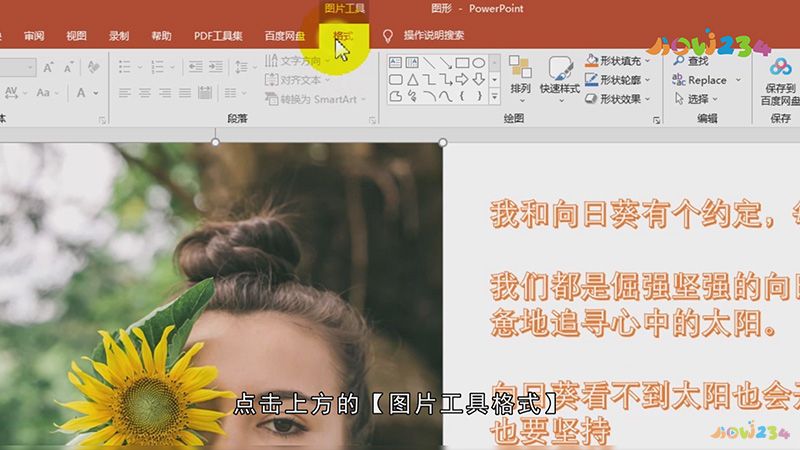This screenshot has height=450, width=800.
Task: Open the 快速样式 quick styles button
Action: tap(560, 79)
